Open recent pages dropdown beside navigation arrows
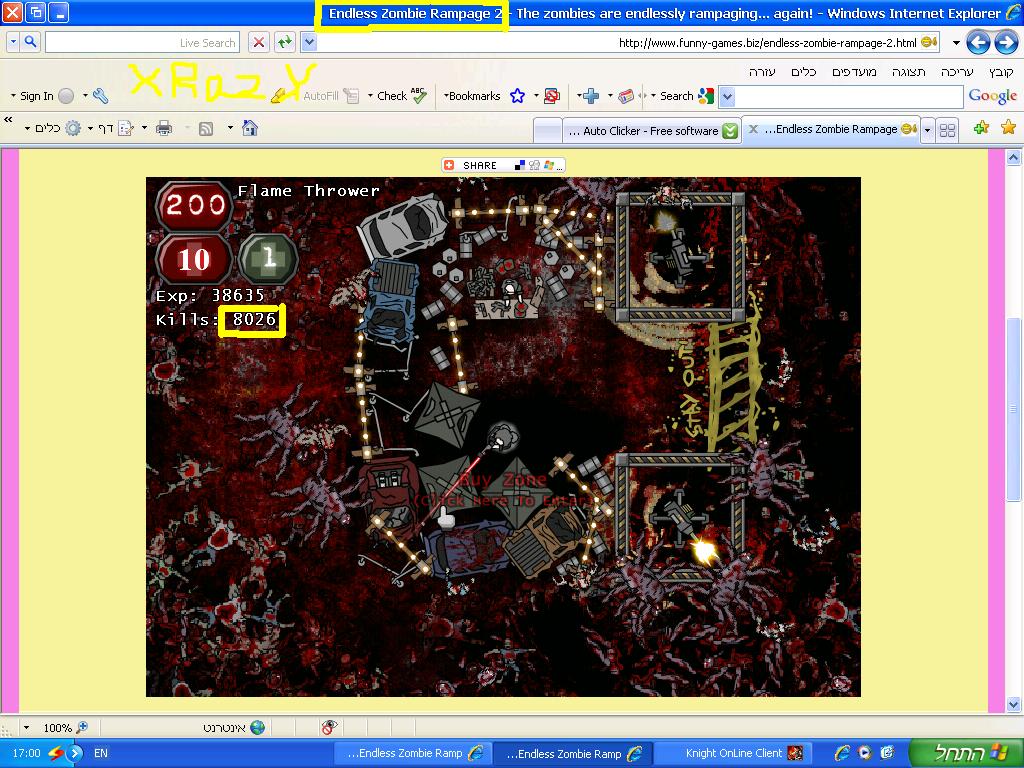 [x=955, y=43]
